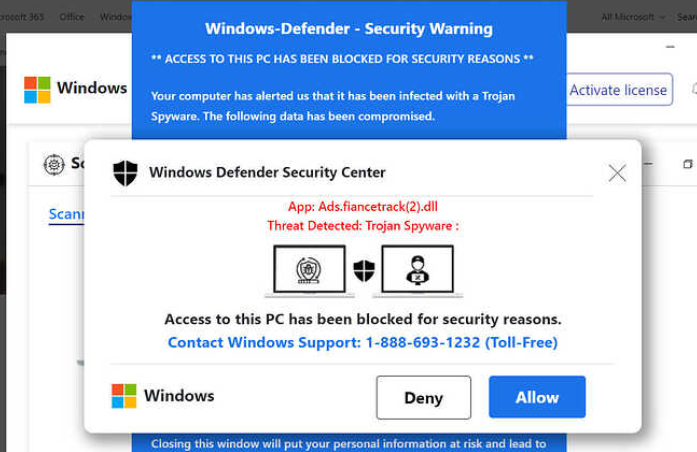
Task: Click the Windows Defender shield icon
Action: coord(125,173)
